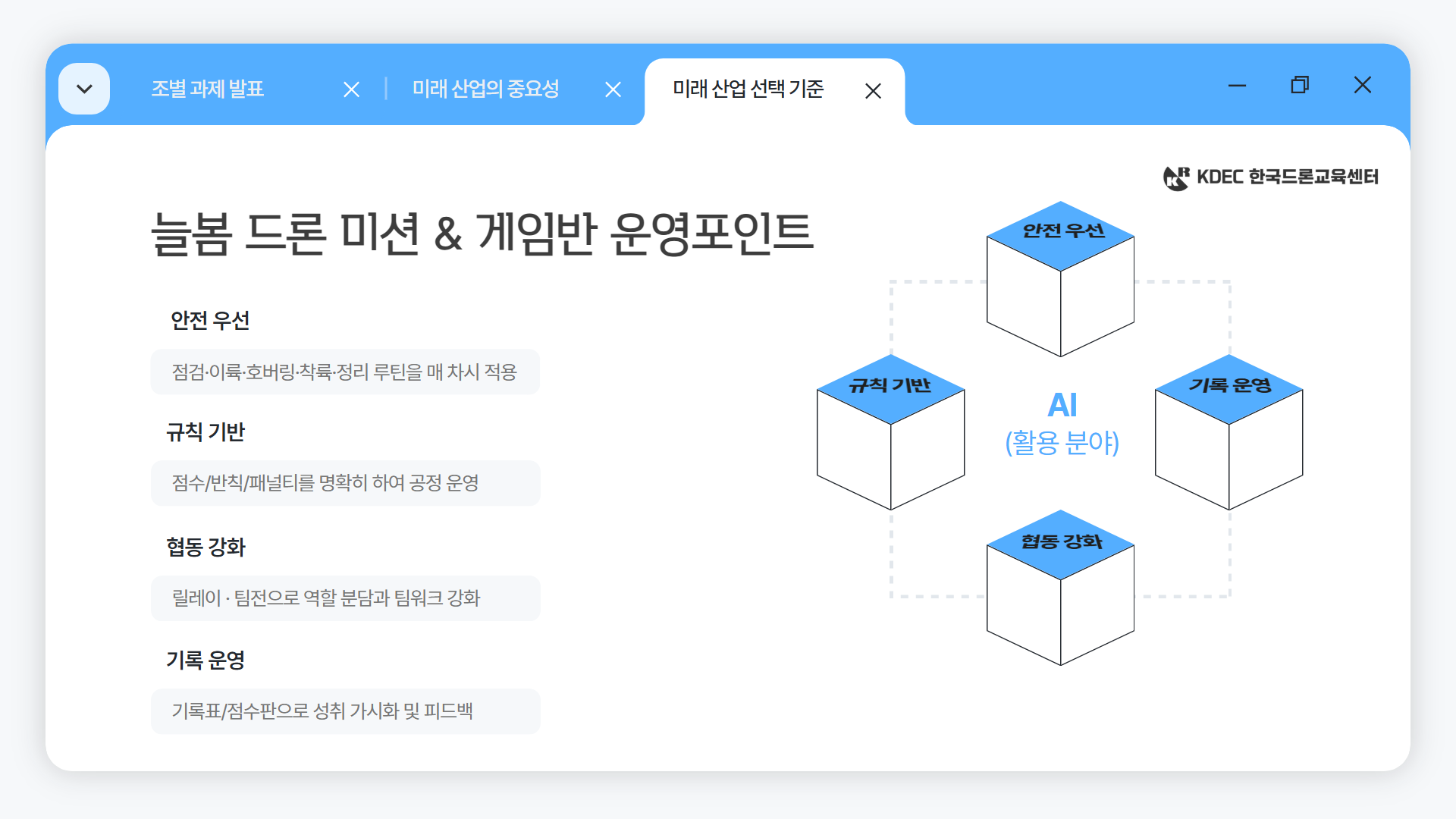Close the 조별 과제 발표 tab
1456x819 pixels.
click(x=352, y=89)
